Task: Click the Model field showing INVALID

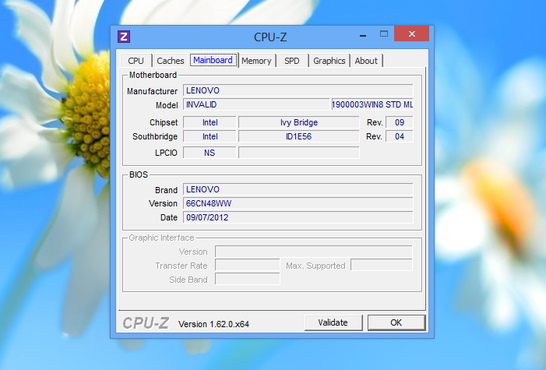Action: pos(256,104)
